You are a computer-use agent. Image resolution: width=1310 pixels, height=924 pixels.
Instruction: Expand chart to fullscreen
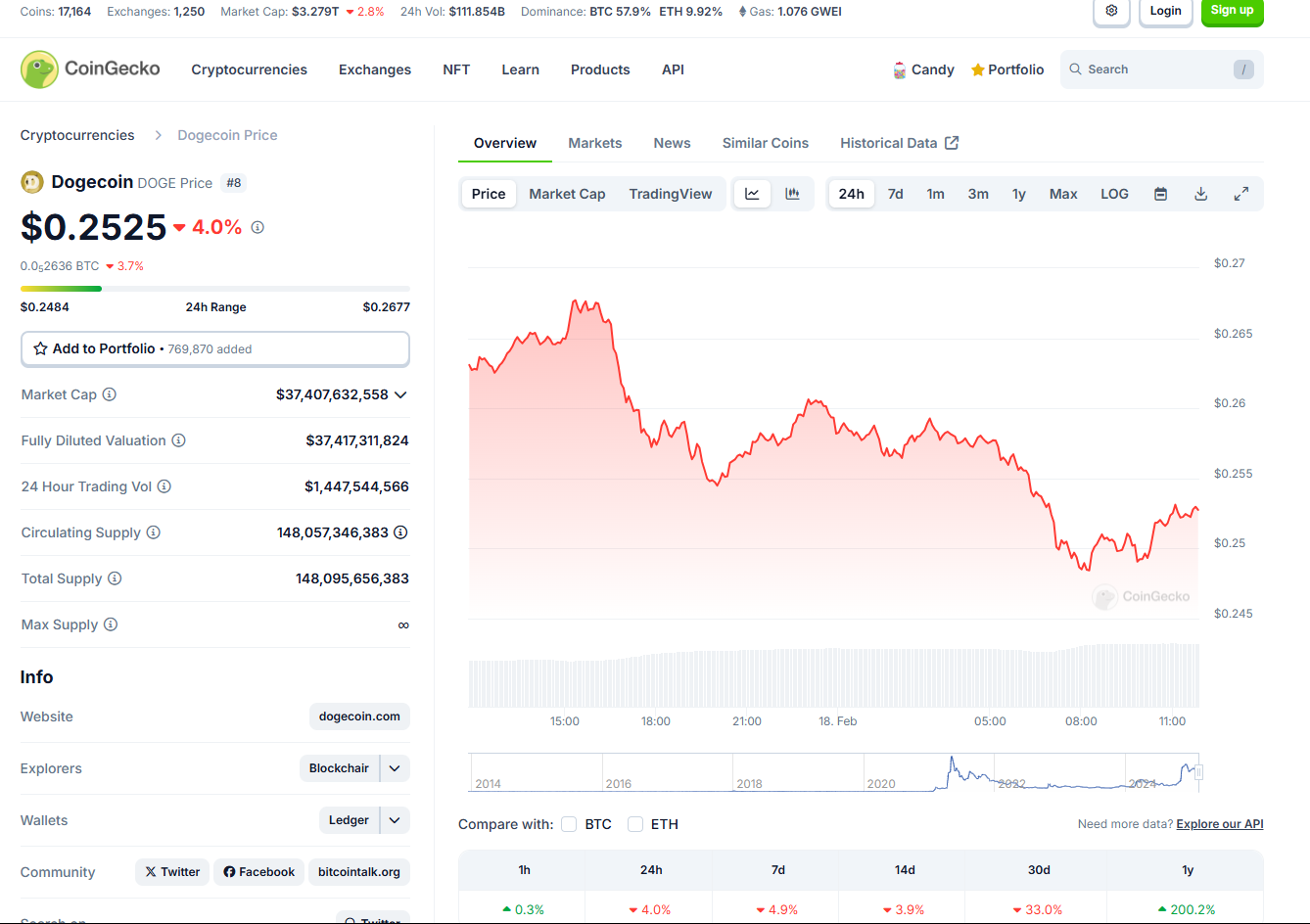[1240, 194]
